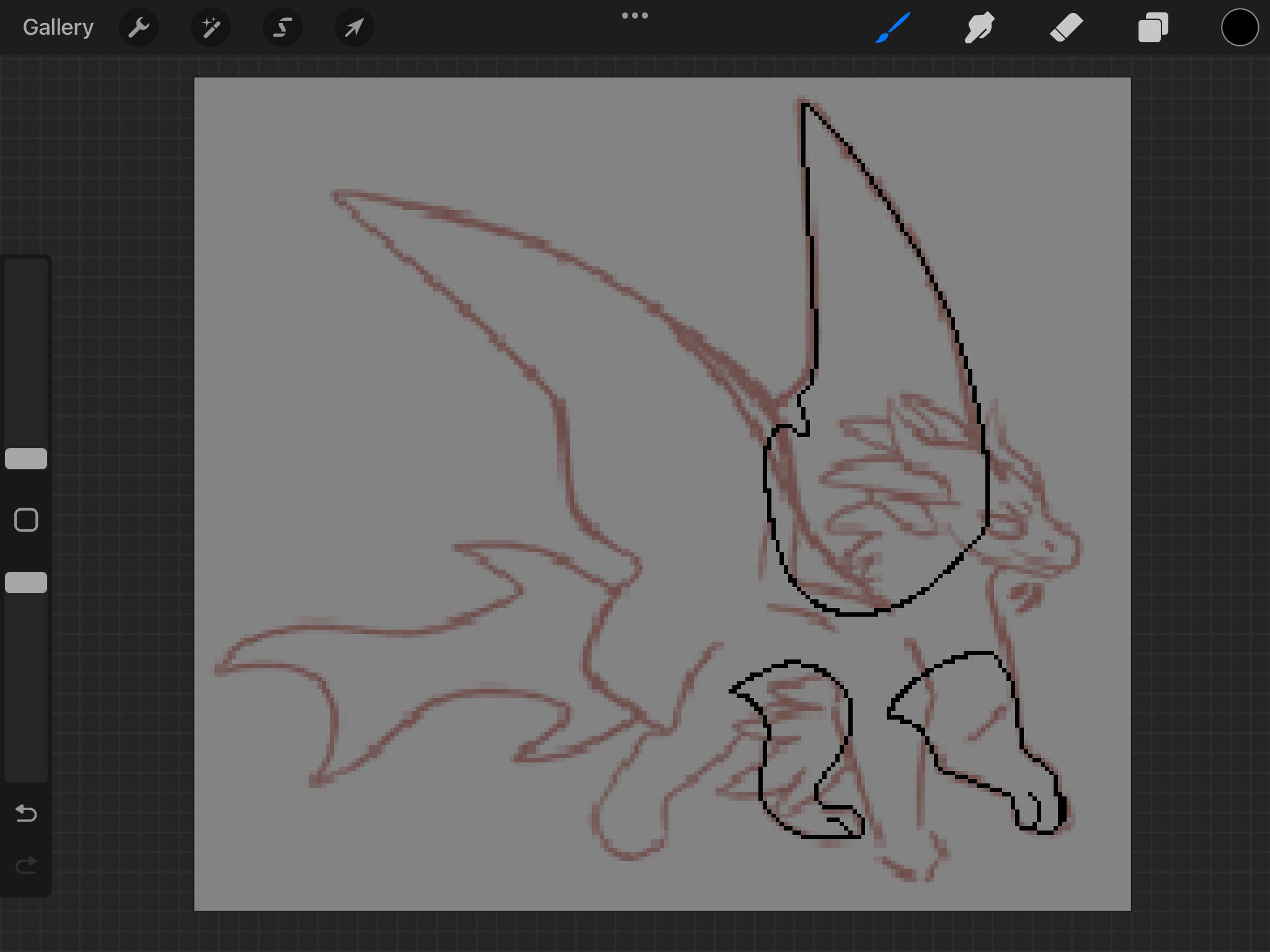The image size is (1270, 952).
Task: Return to the Gallery
Action: pyautogui.click(x=58, y=27)
